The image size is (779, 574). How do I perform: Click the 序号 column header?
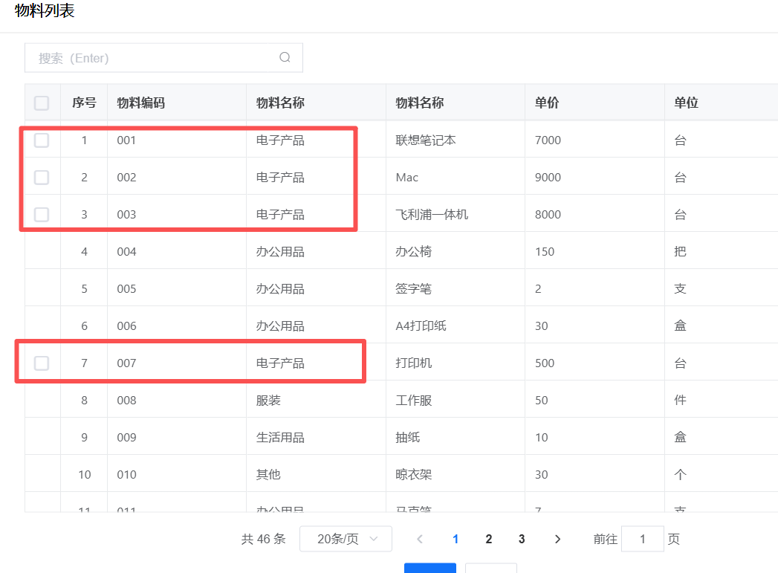tap(84, 103)
